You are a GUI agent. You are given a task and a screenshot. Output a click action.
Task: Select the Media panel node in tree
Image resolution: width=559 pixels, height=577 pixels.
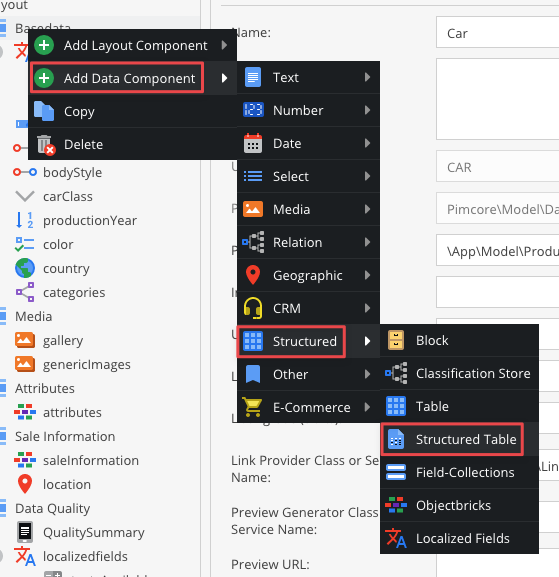point(33,316)
